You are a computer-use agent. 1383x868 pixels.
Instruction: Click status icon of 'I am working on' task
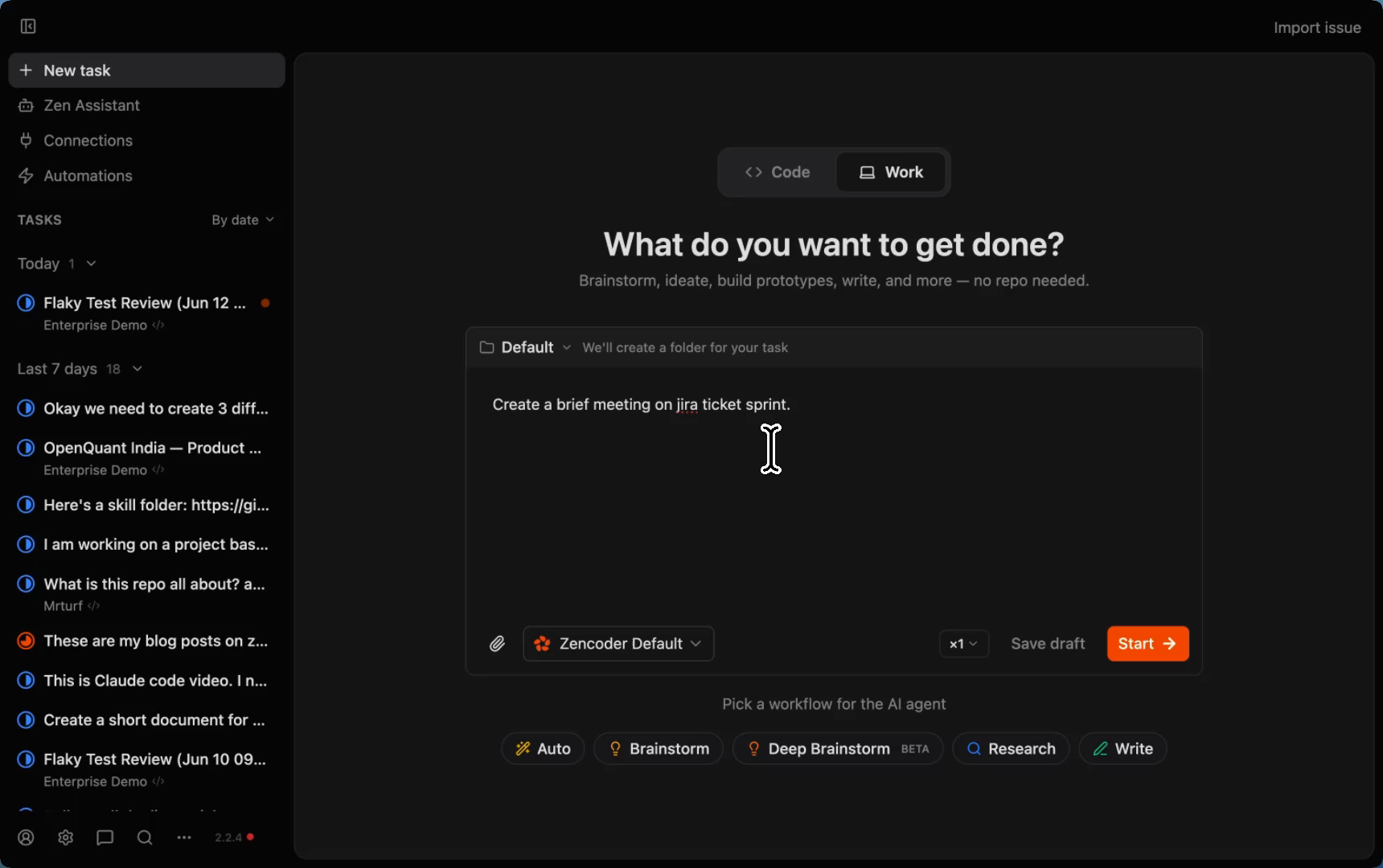pyautogui.click(x=26, y=544)
